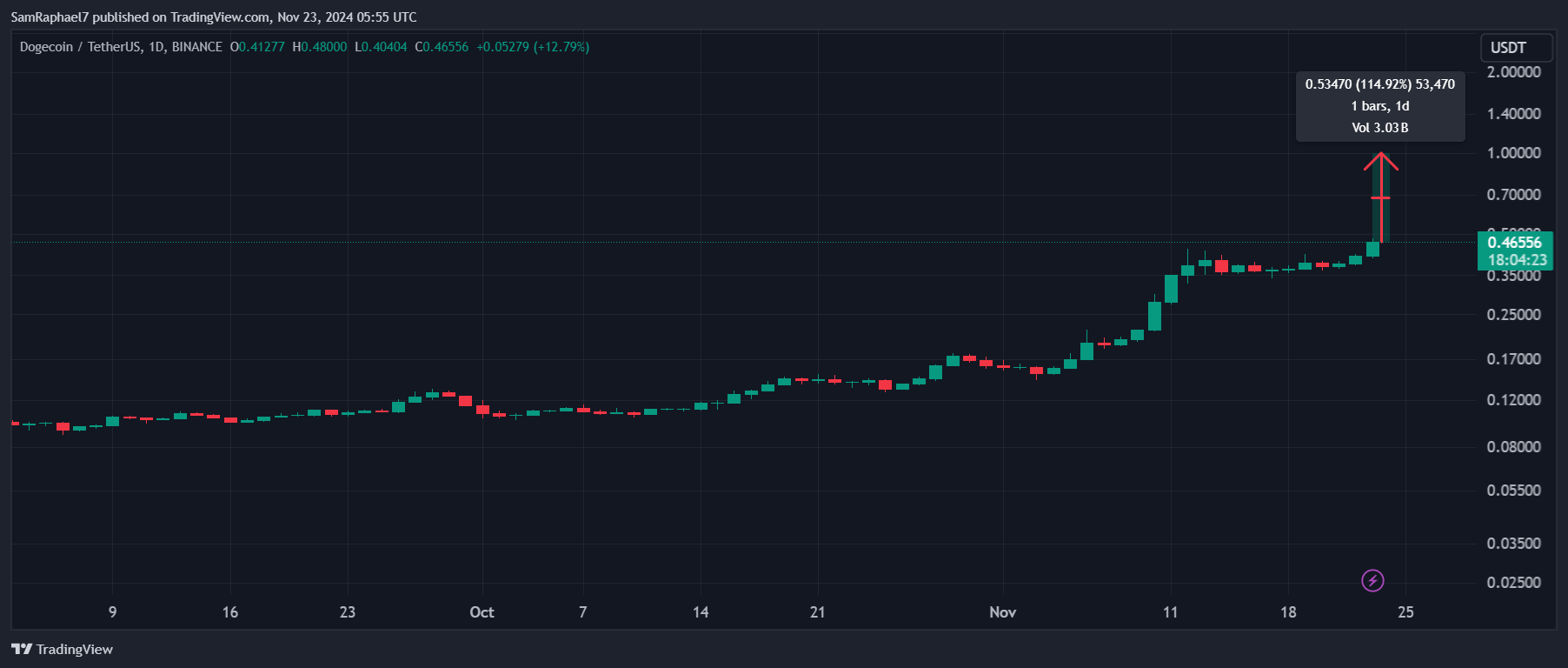Click the '25' date axis label
The height and width of the screenshot is (668, 1568).
[x=1405, y=612]
